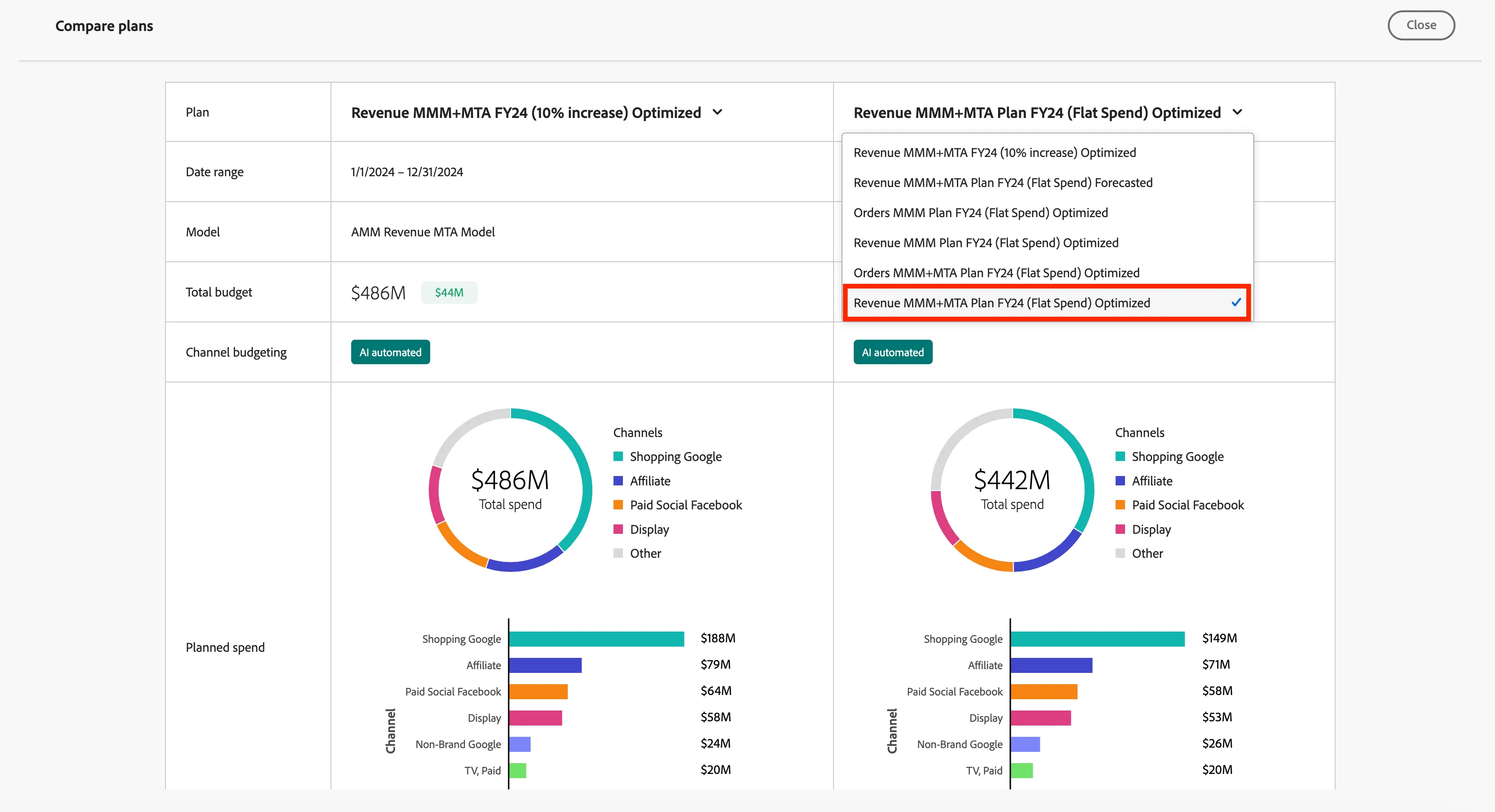Click Shopping Google teal swatch in right legend
The height and width of the screenshot is (812, 1495).
(x=1120, y=456)
